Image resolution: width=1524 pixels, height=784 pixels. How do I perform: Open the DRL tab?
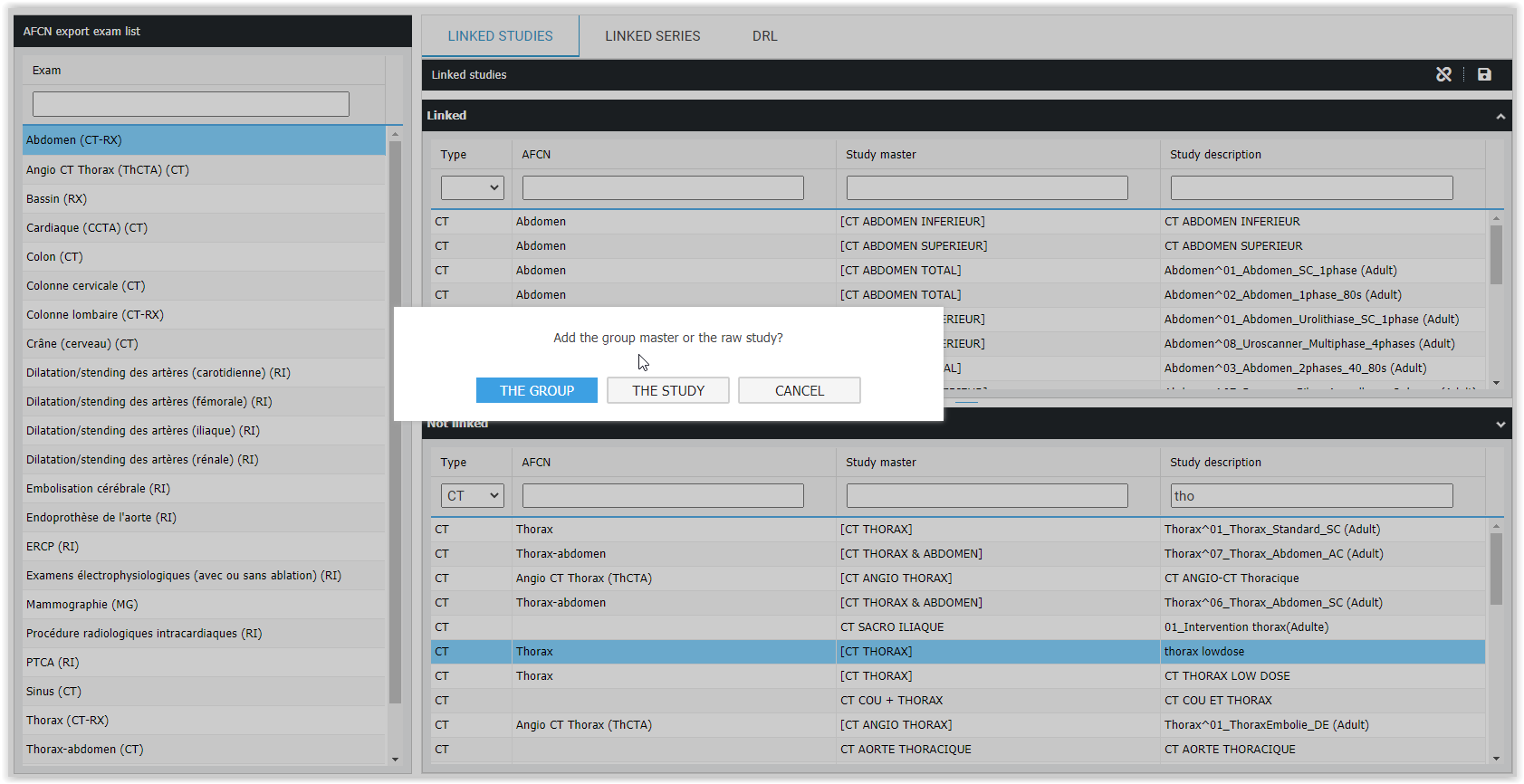tap(764, 36)
